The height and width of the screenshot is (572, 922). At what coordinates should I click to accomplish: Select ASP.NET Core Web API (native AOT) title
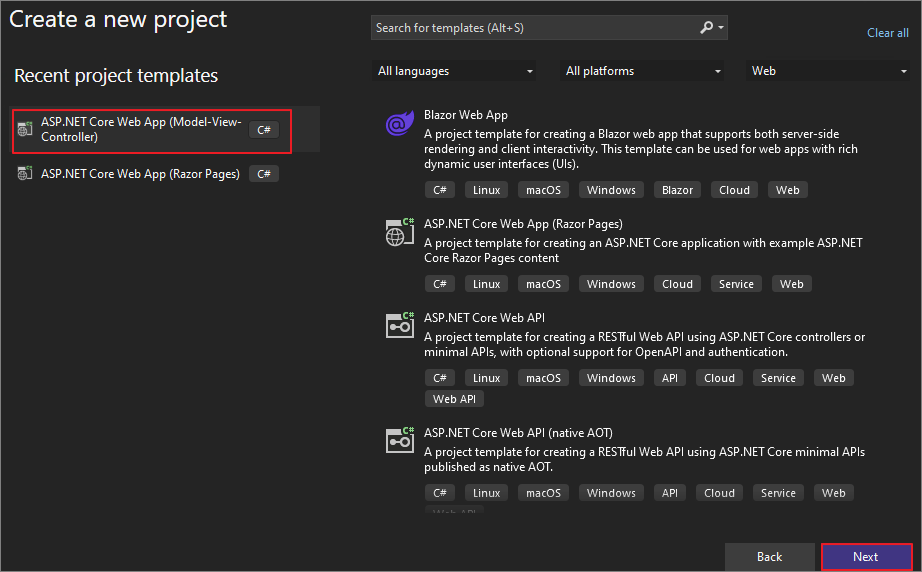click(x=518, y=433)
